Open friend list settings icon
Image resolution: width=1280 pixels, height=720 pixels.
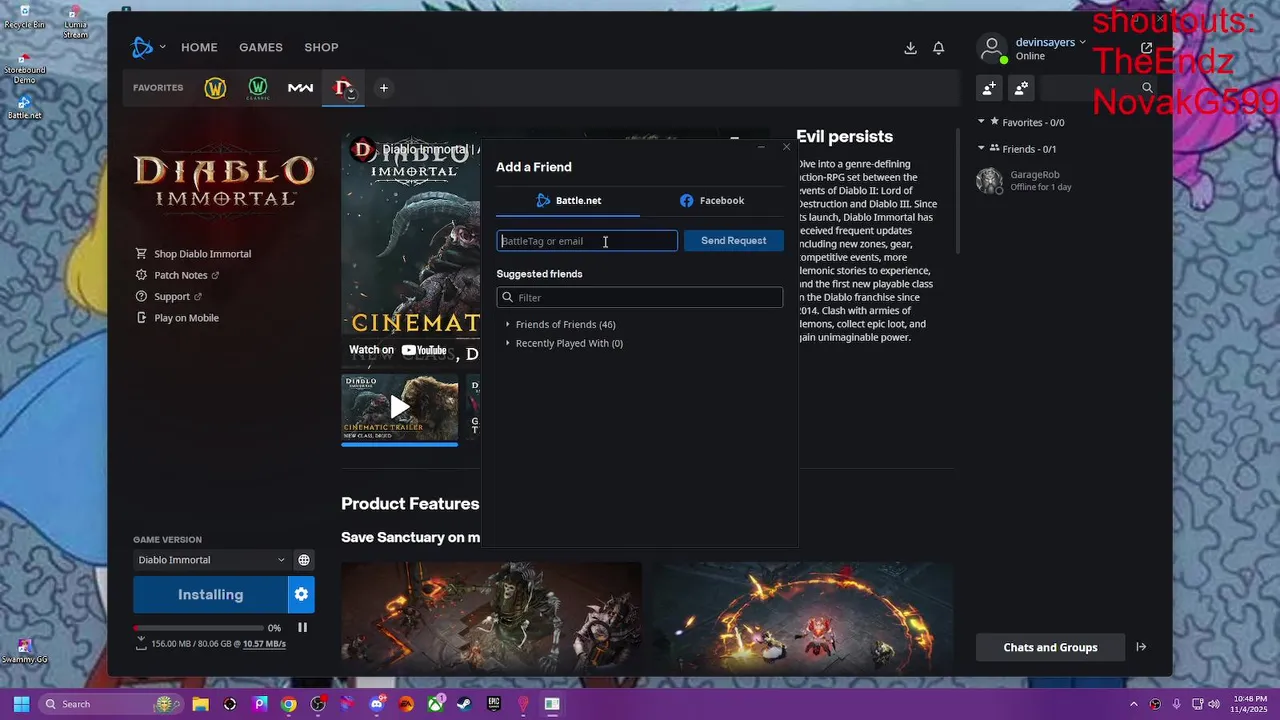point(1021,88)
